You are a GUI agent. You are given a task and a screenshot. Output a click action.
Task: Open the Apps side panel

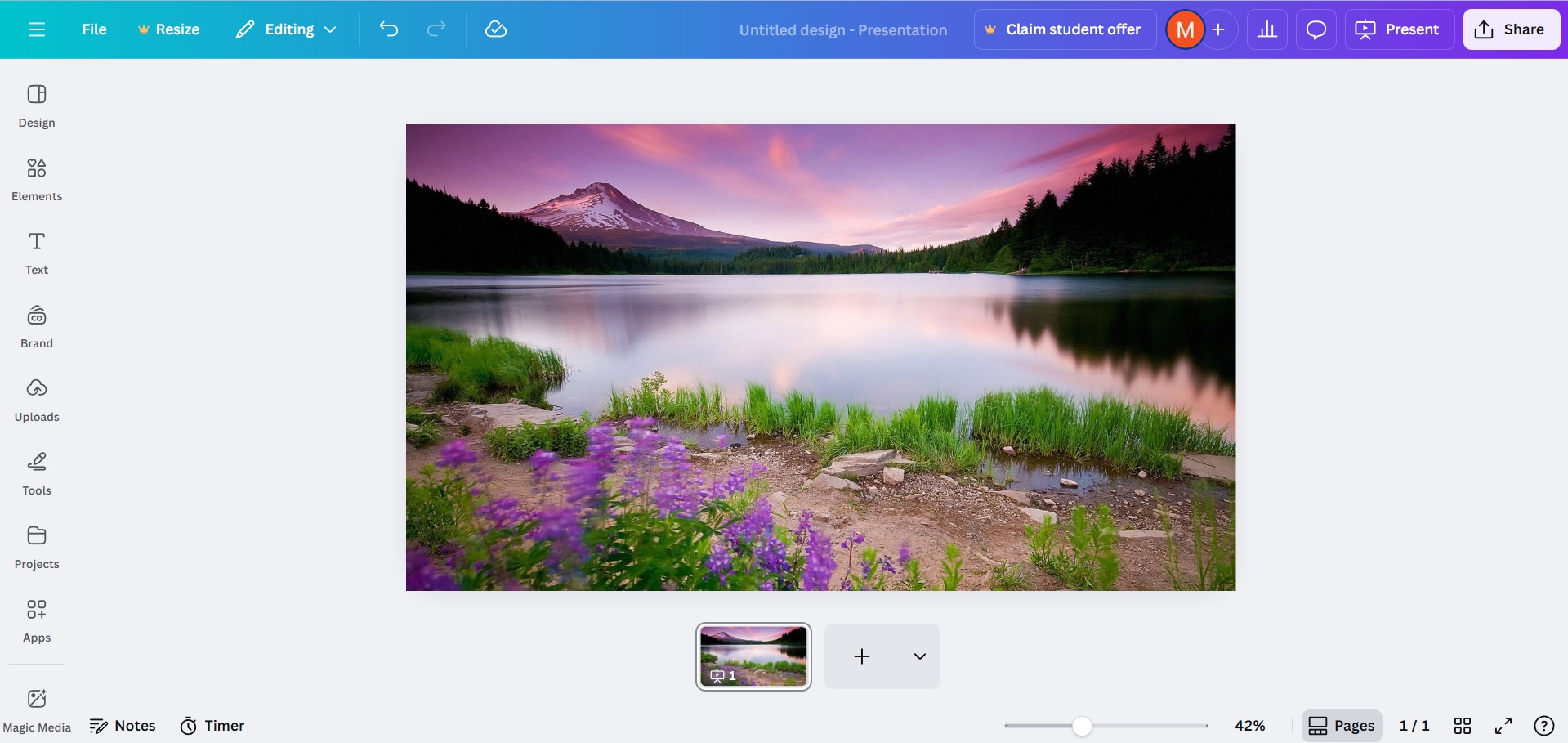(x=37, y=621)
